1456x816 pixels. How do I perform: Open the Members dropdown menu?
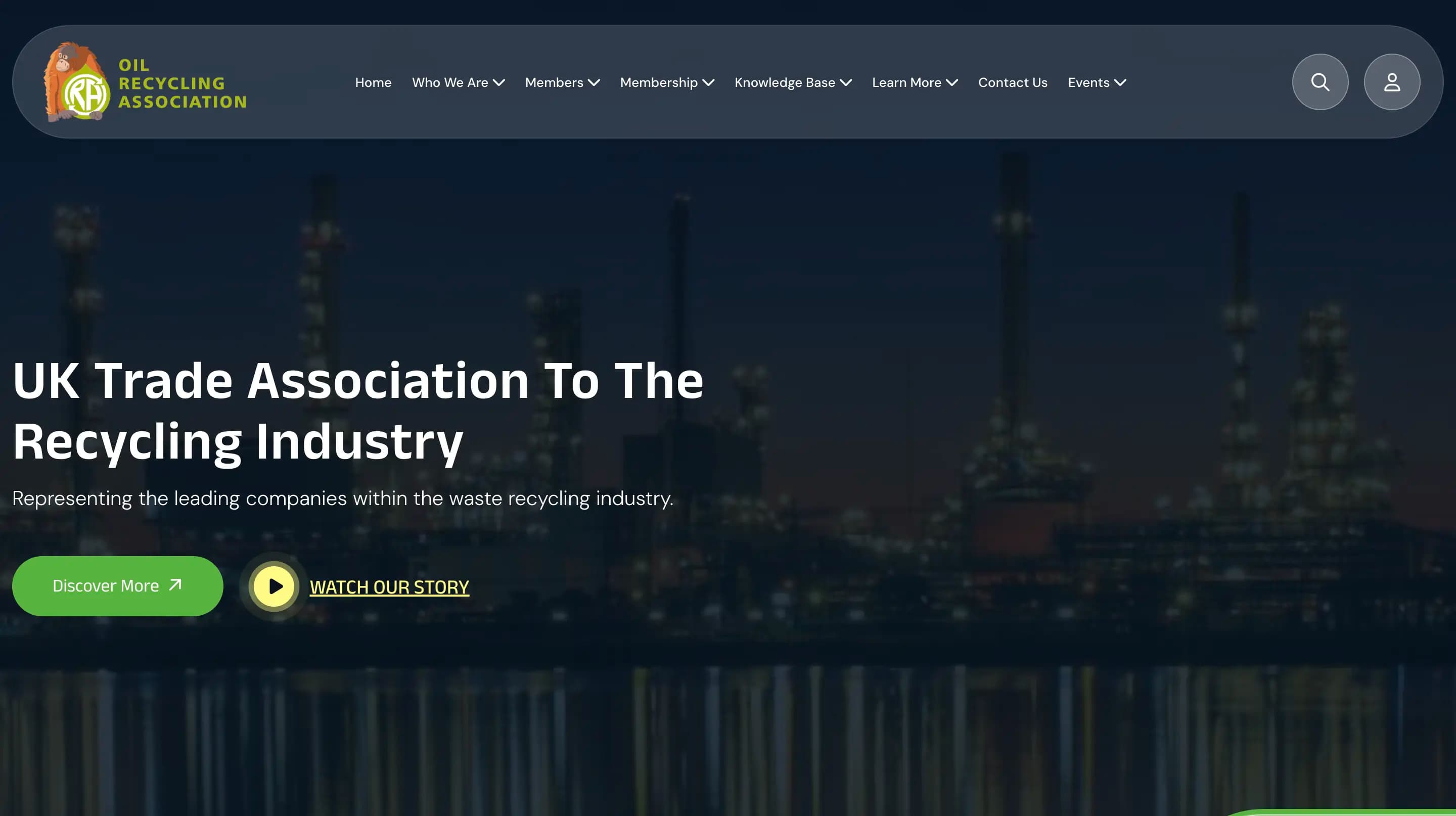point(595,82)
